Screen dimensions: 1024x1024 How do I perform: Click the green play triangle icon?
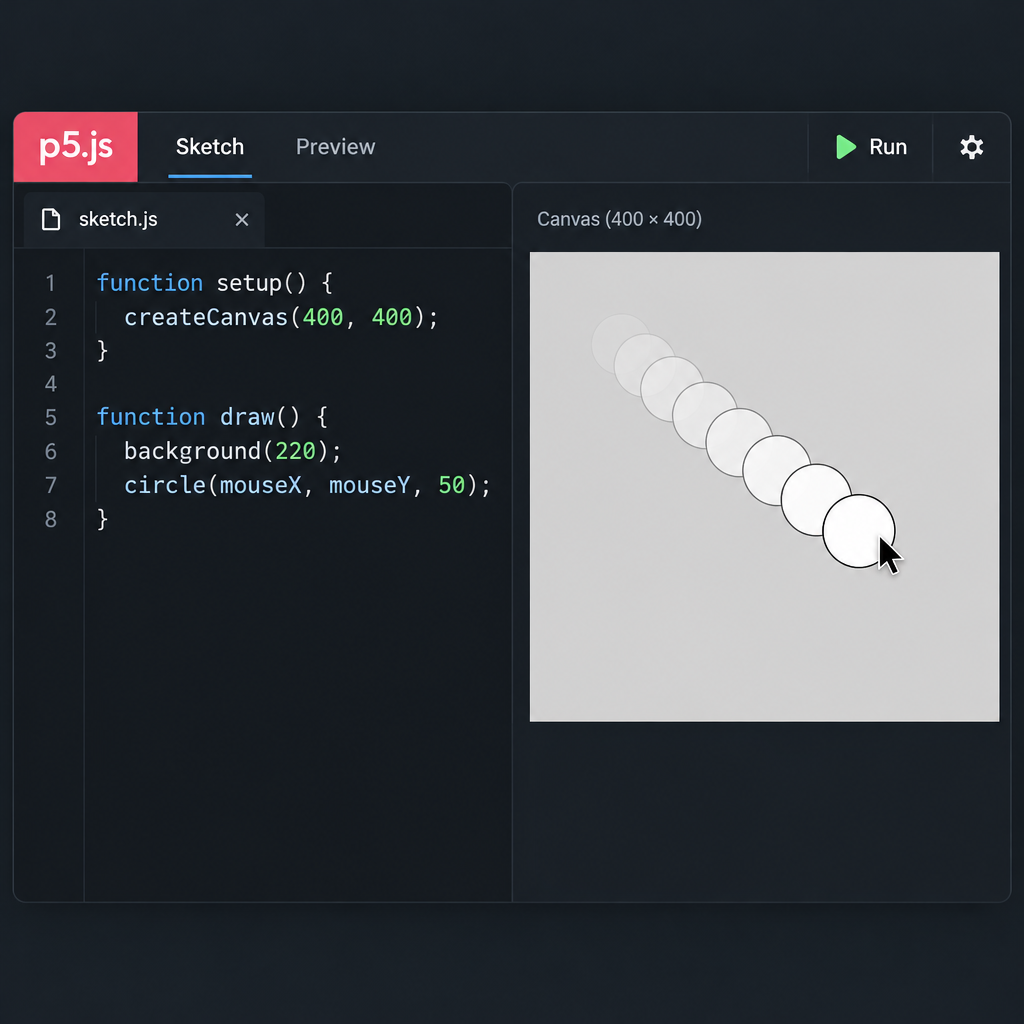[846, 147]
